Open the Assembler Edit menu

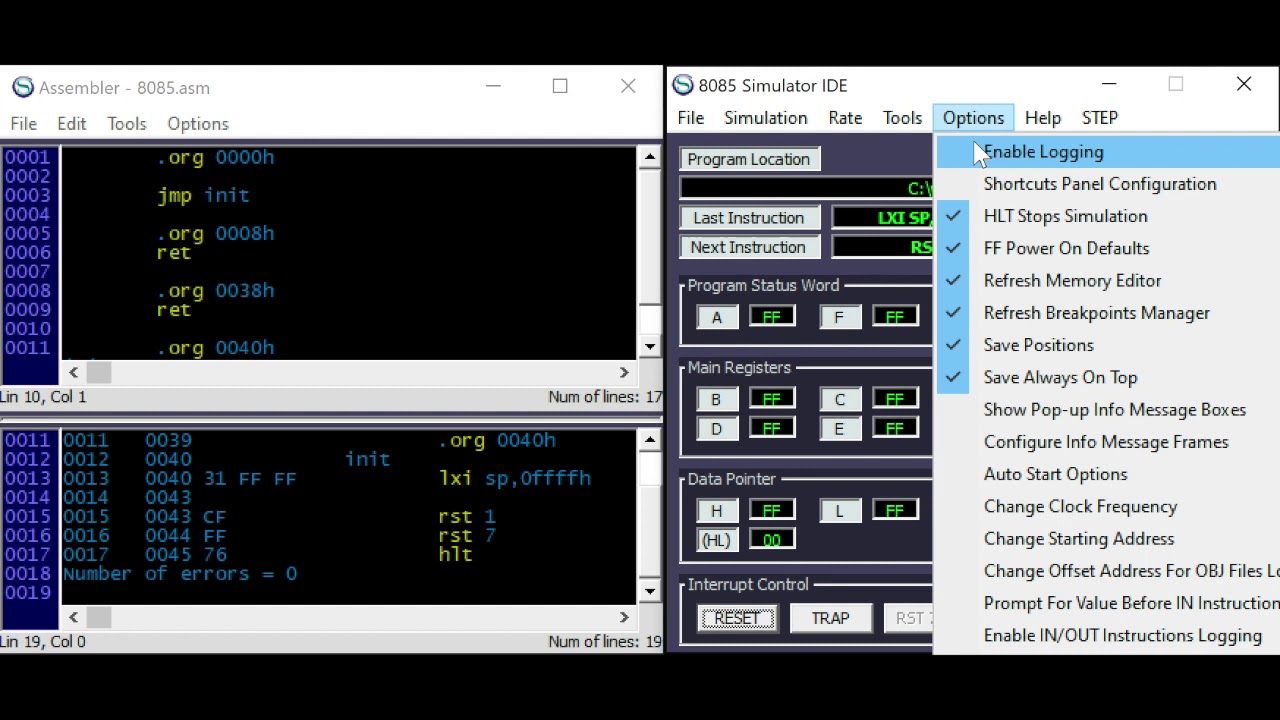click(71, 123)
